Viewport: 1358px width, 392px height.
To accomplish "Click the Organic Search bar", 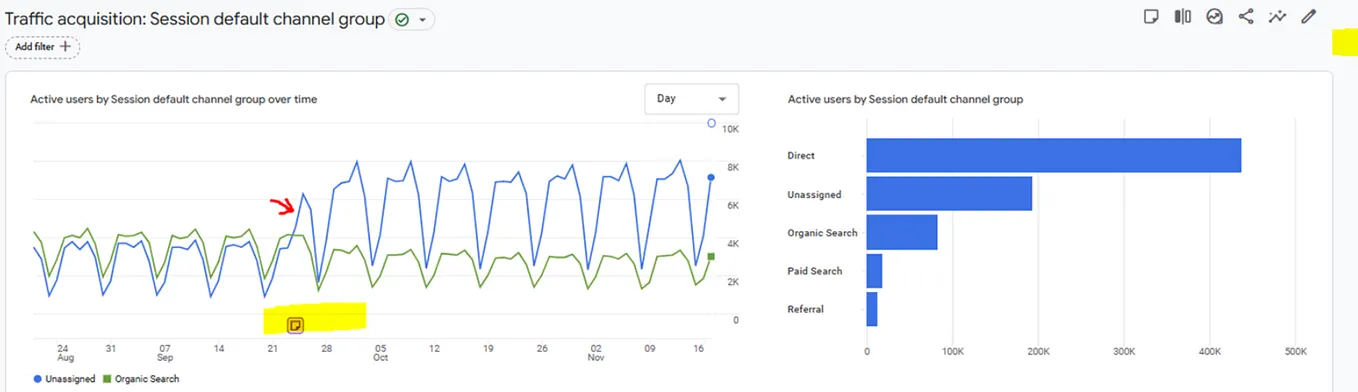I will pyautogui.click(x=902, y=232).
